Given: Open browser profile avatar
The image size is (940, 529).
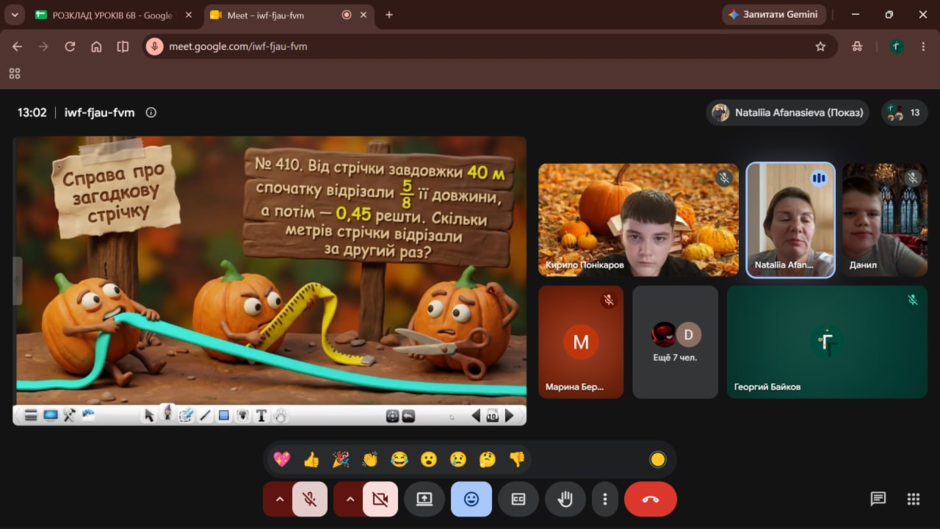Looking at the screenshot, I should (896, 46).
